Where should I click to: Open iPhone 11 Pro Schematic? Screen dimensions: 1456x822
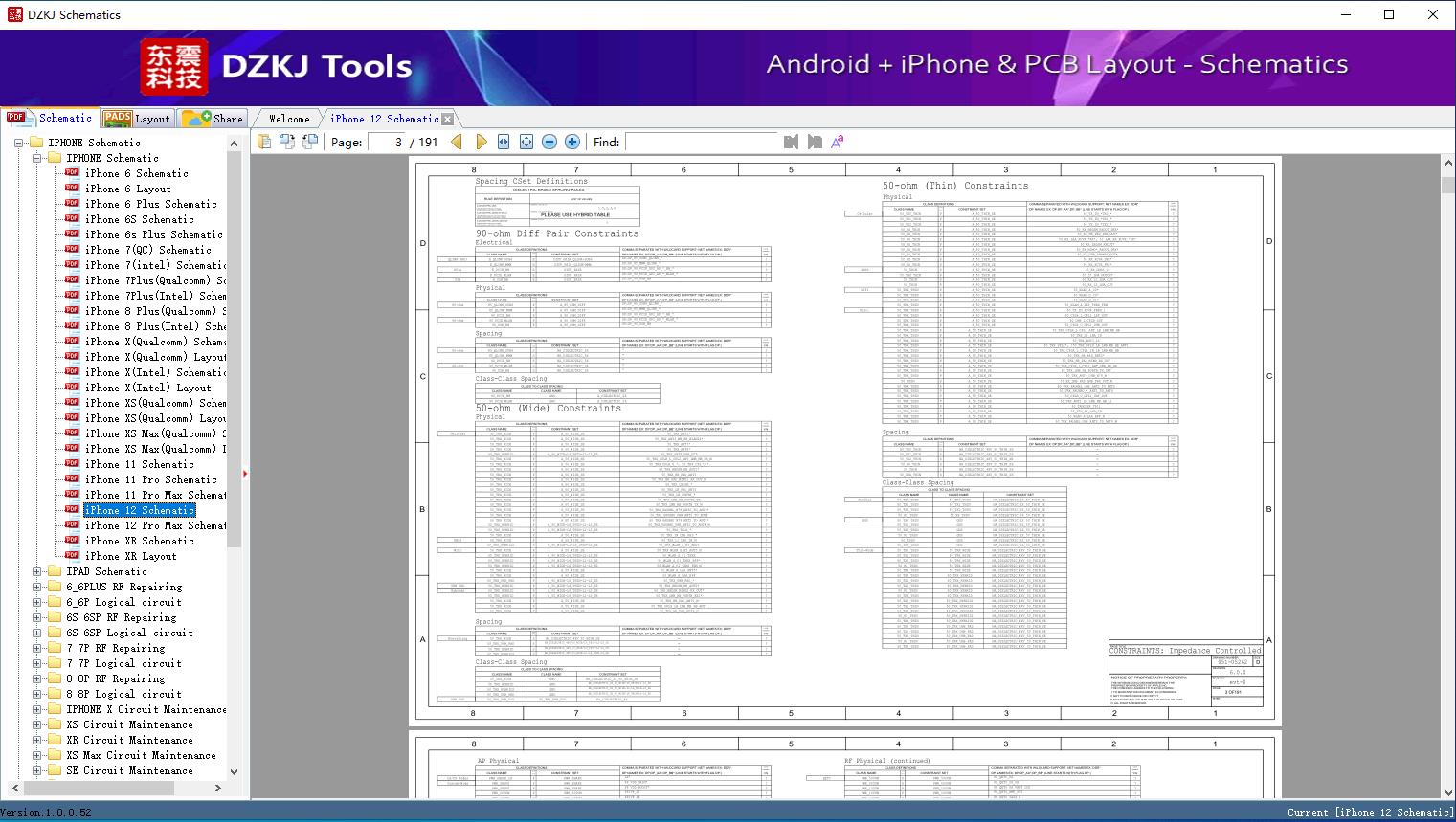pyautogui.click(x=150, y=479)
